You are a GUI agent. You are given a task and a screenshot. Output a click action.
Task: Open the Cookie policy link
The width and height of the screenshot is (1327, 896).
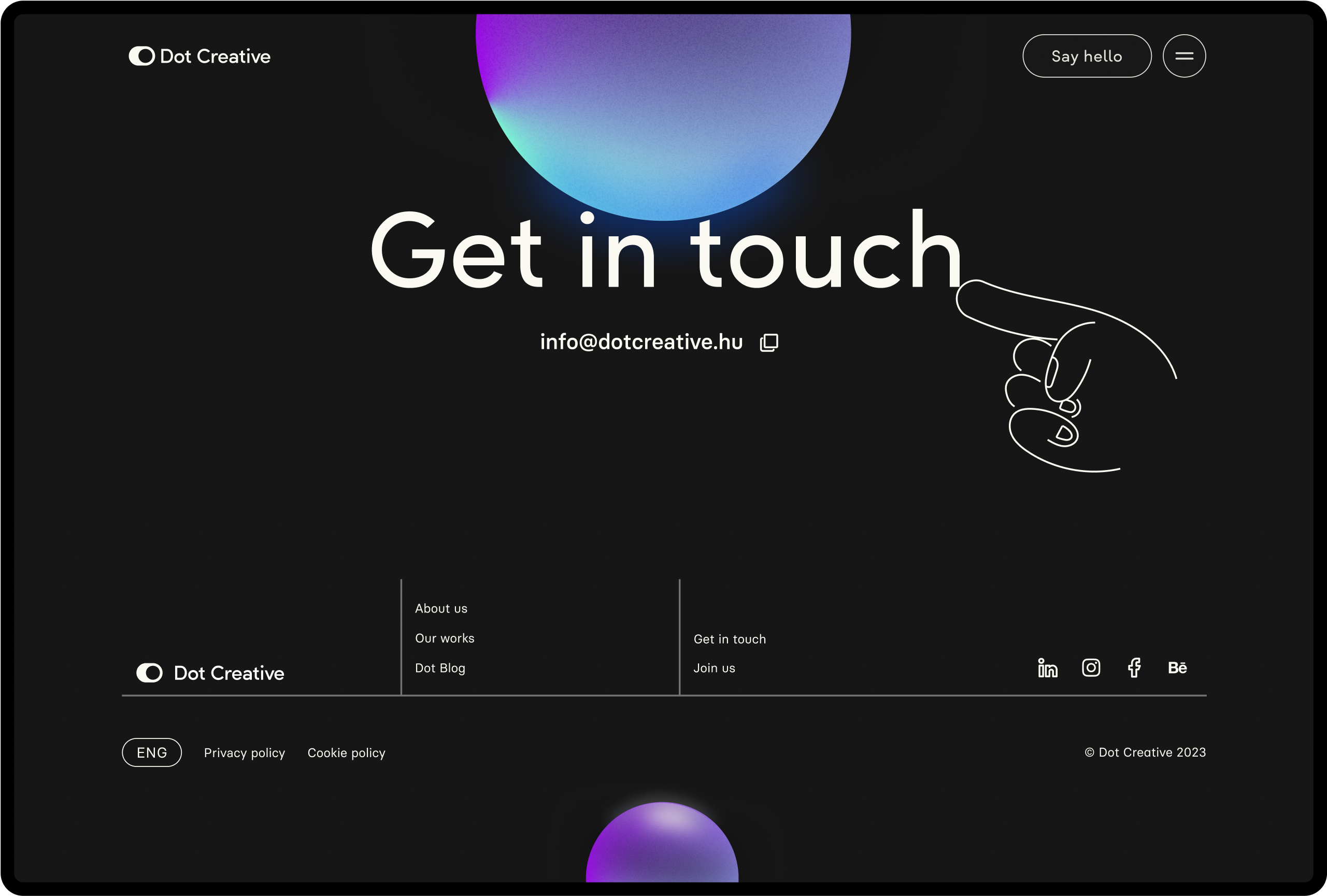[346, 752]
